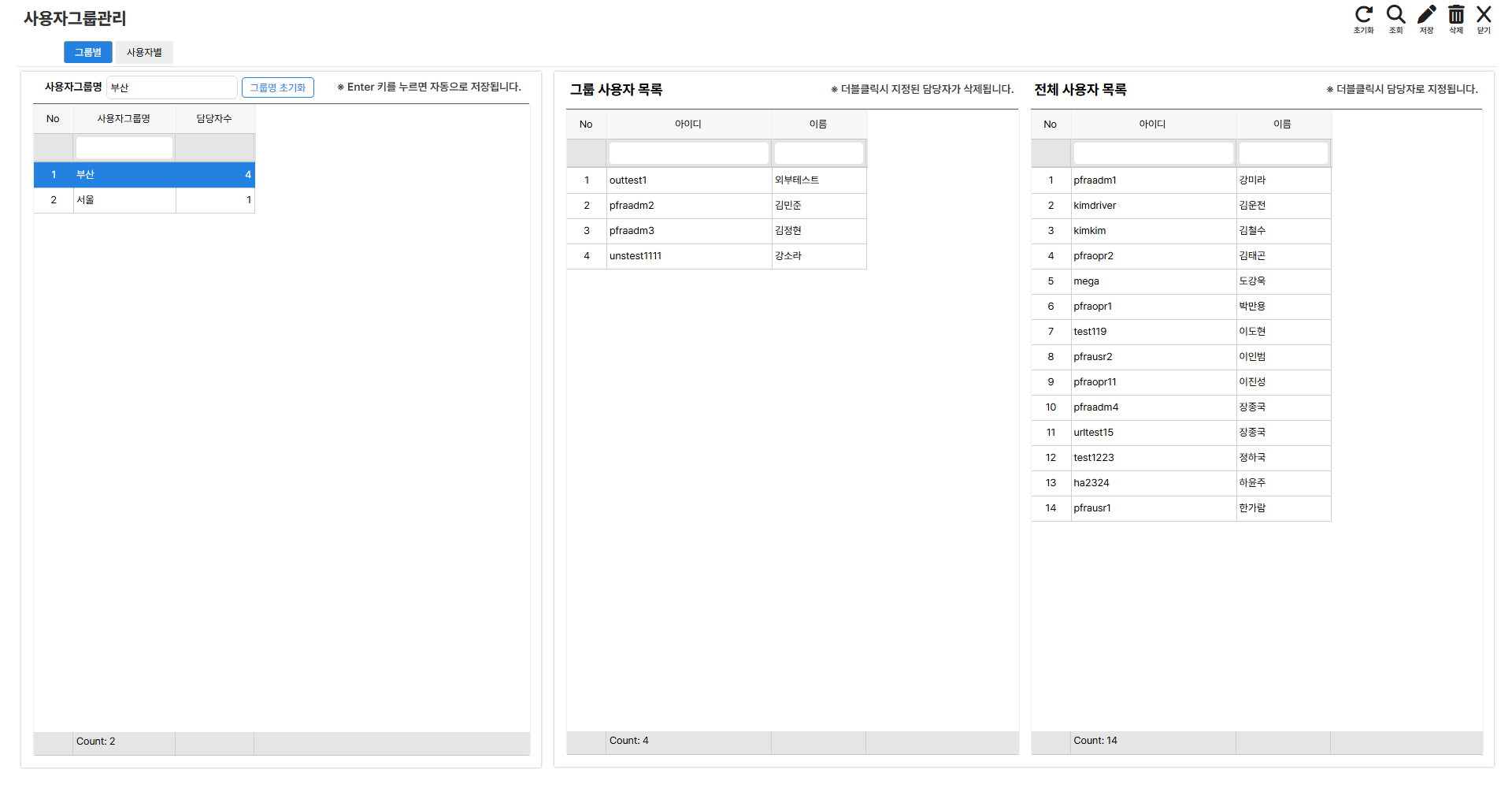
Task: Select pfraadm3 in group user list
Action: click(x=717, y=231)
